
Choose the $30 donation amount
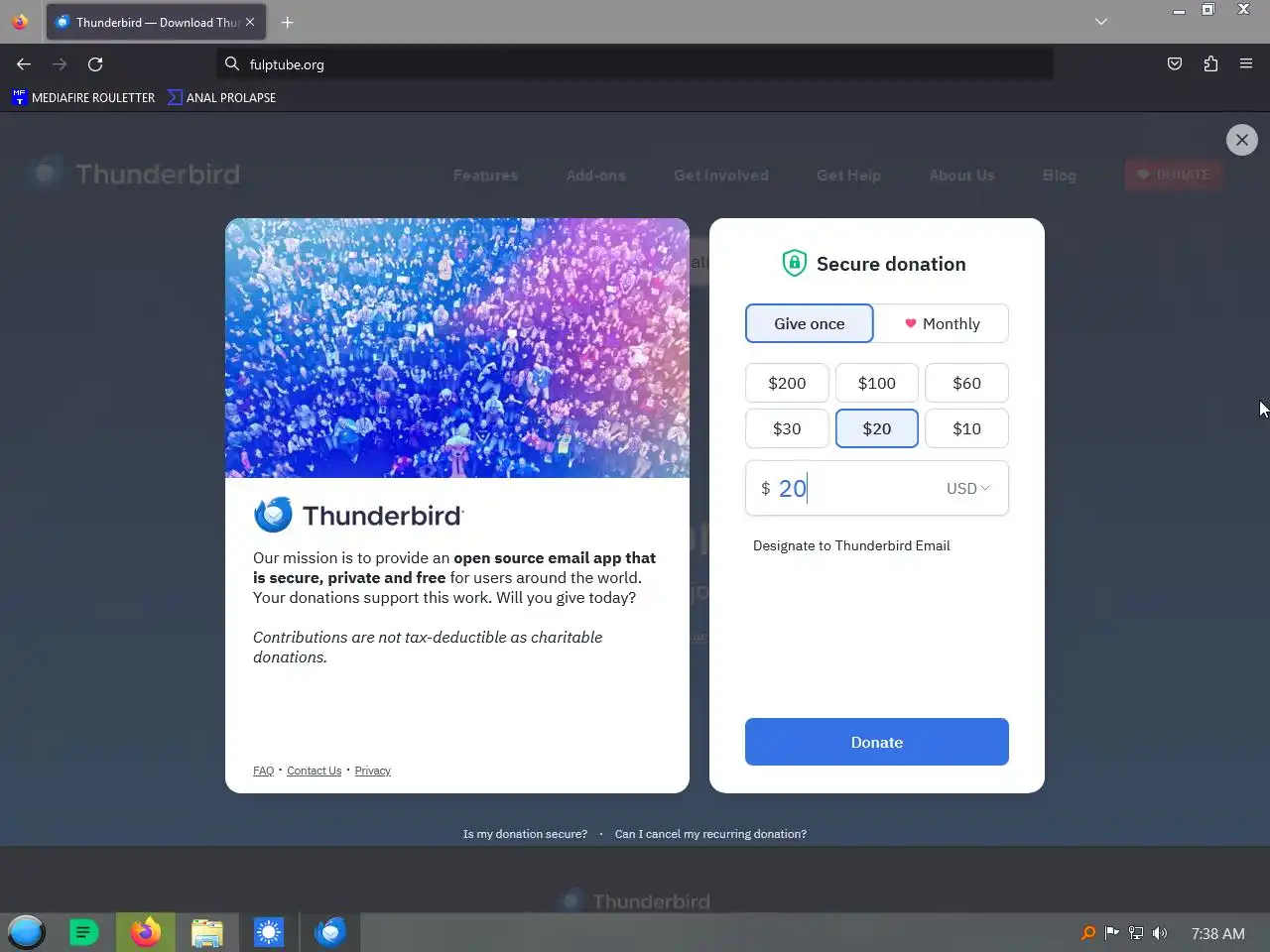787,428
